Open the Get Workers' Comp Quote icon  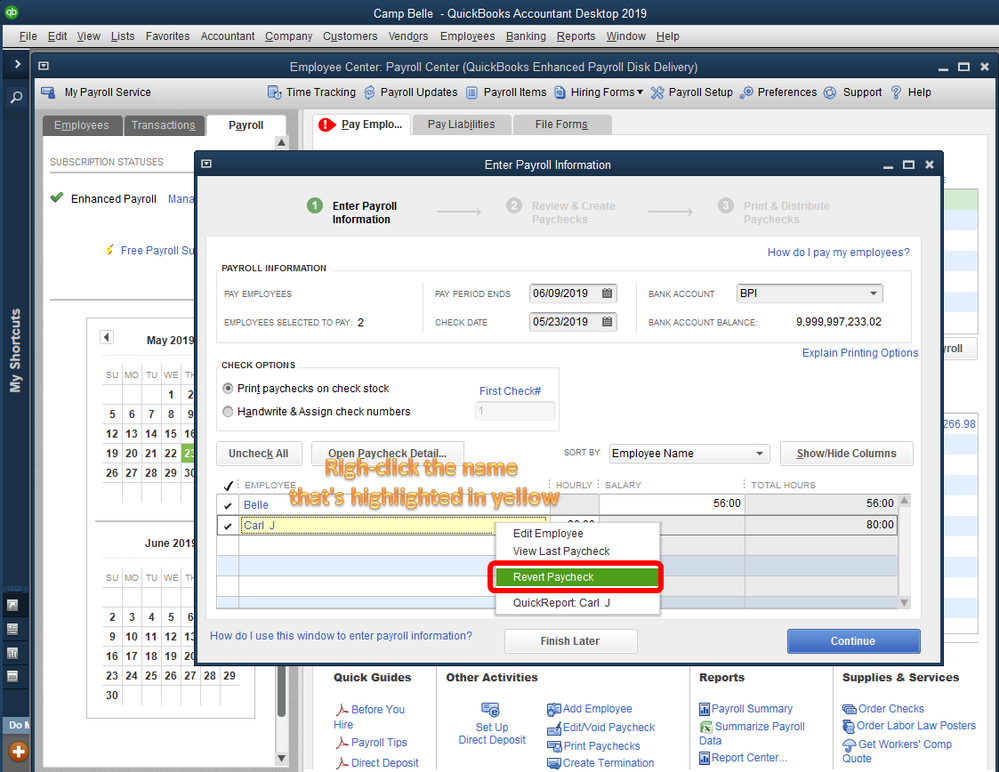click(849, 745)
